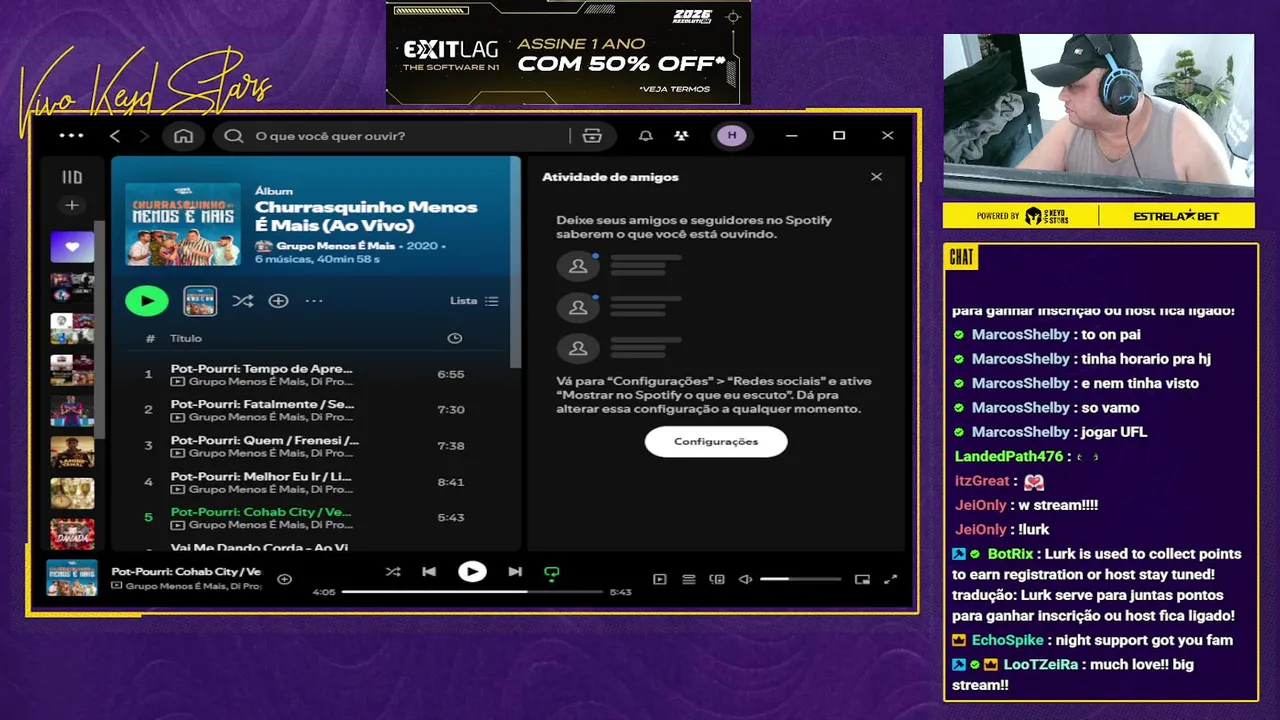
Task: Seek within the song progress bar
Action: [x=473, y=592]
